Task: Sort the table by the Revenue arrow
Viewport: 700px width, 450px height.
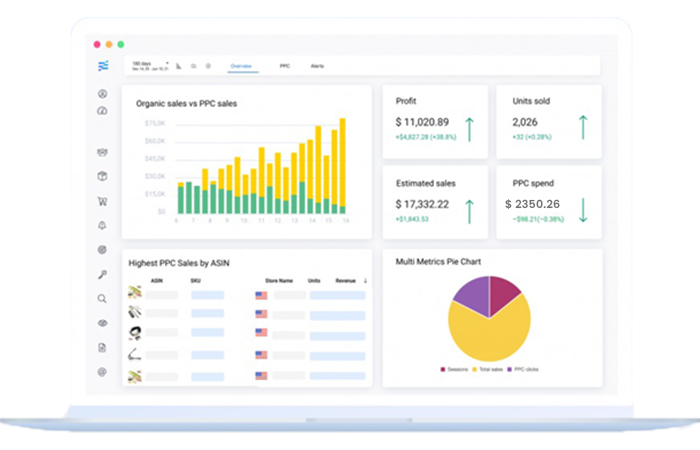Action: [x=364, y=281]
